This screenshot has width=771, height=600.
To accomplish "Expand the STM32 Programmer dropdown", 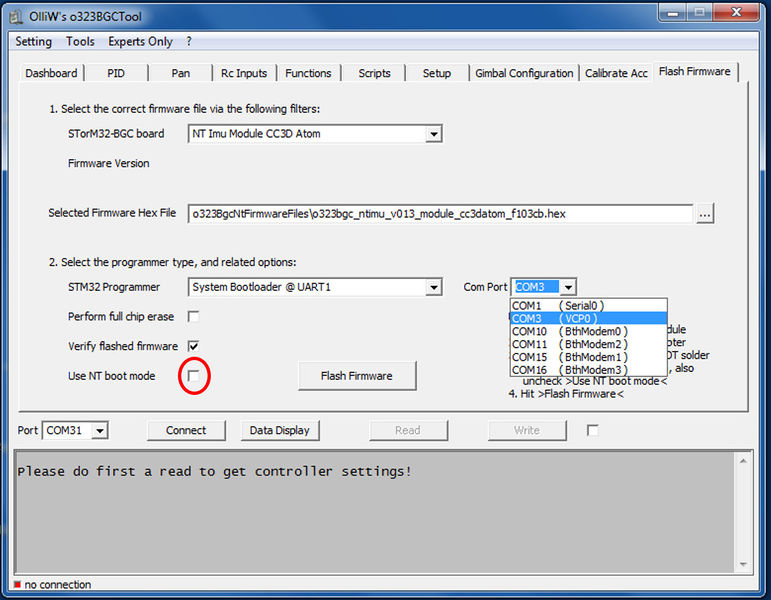I will (433, 288).
